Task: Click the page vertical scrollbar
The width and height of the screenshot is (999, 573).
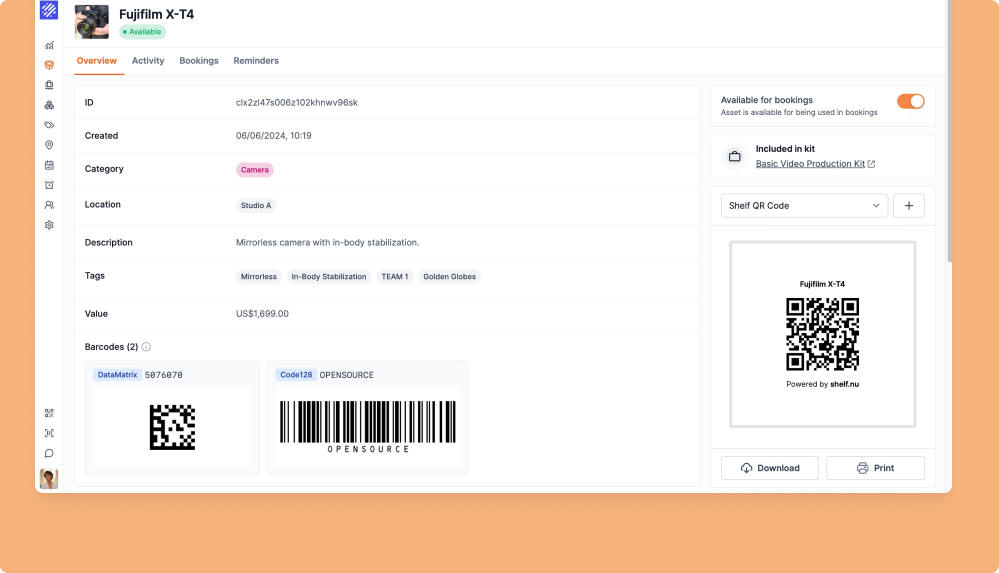Action: coord(949,131)
